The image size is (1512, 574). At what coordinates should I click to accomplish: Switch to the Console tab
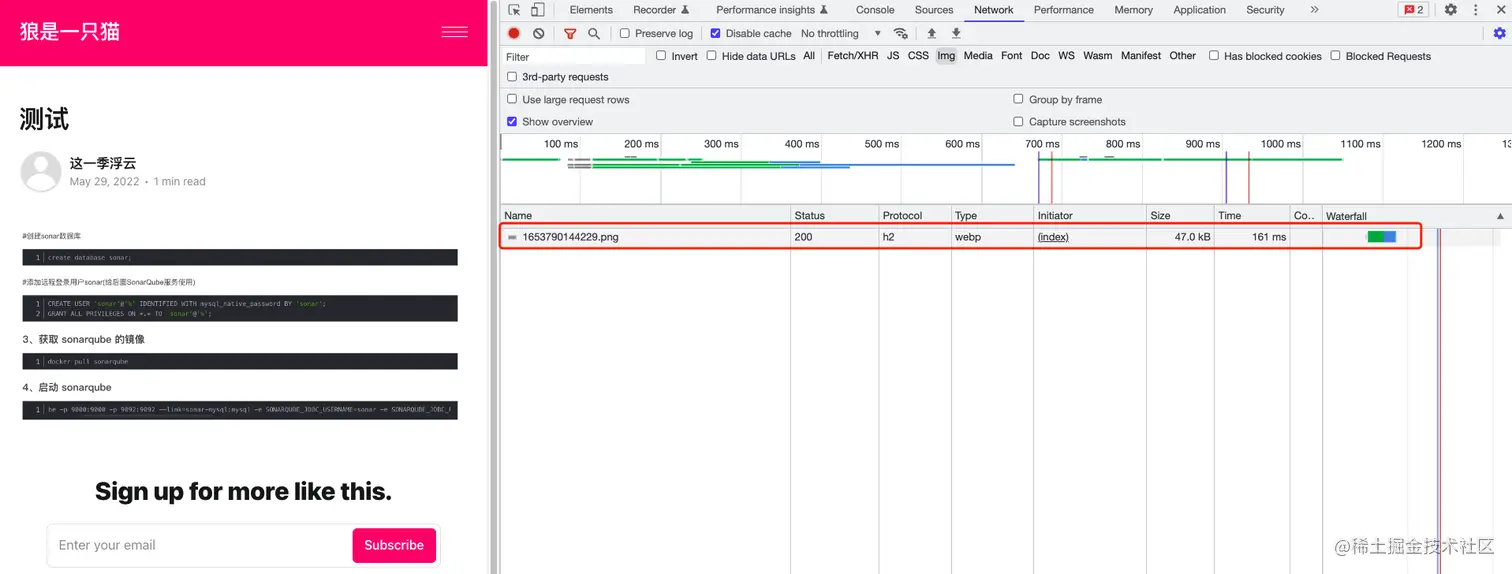coord(875,10)
